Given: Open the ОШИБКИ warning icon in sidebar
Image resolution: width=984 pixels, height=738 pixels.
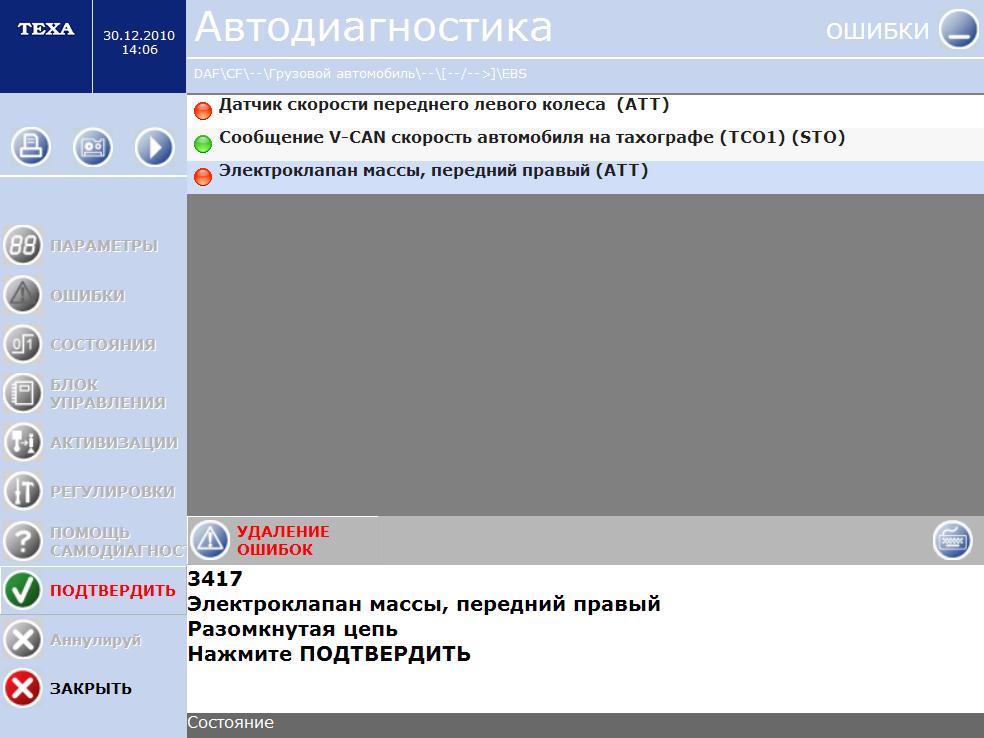Looking at the screenshot, I should (x=23, y=294).
